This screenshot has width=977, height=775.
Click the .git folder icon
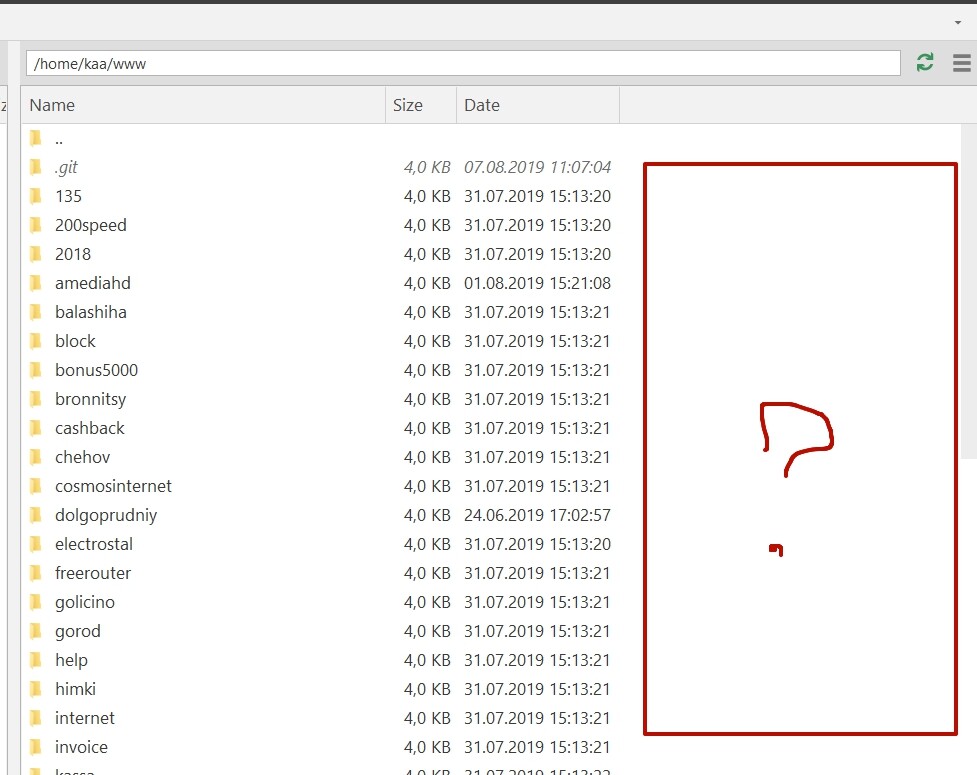point(36,167)
